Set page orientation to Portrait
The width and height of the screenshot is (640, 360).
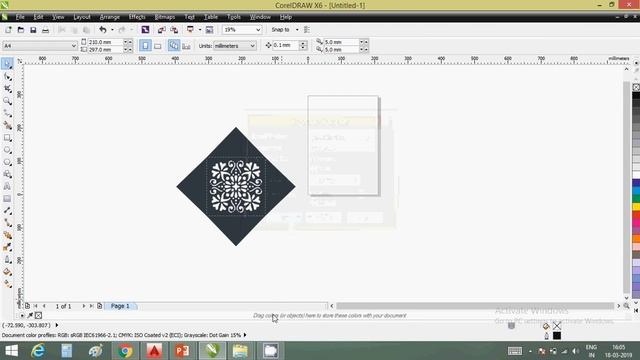click(x=145, y=46)
